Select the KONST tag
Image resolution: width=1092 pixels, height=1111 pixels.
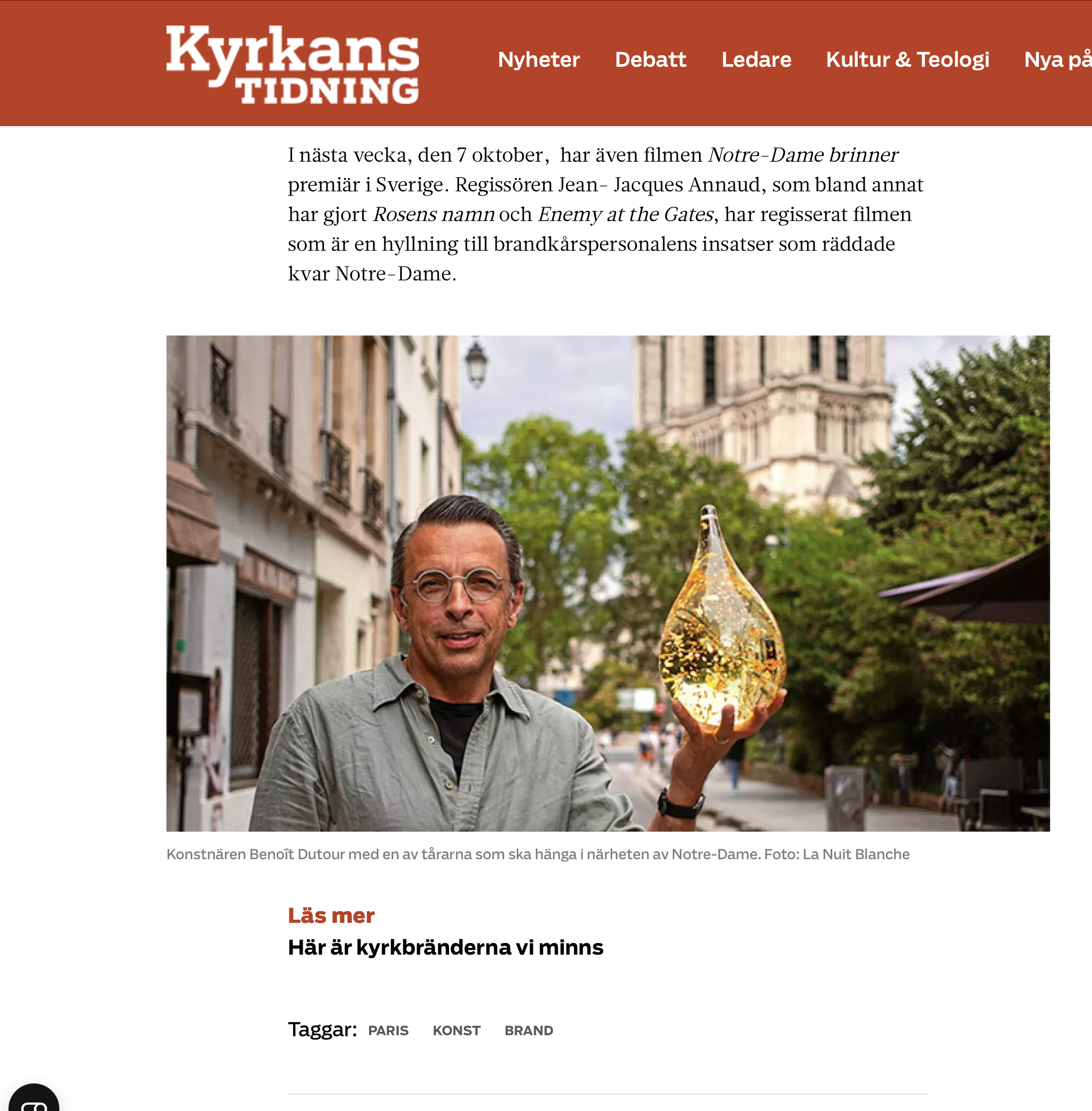tap(456, 1031)
